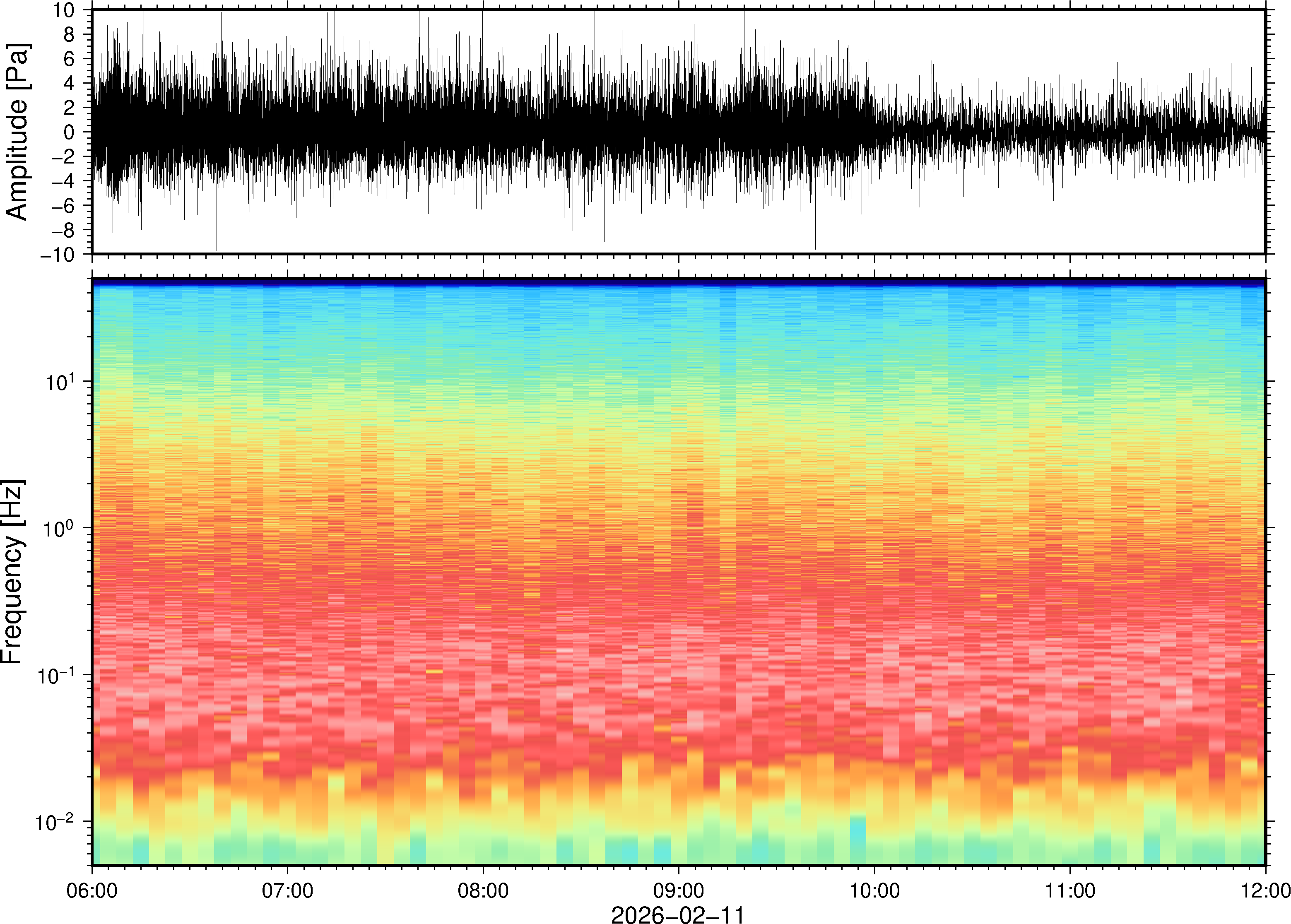1291x924 pixels.
Task: Click the 08:00 time axis label
Action: pos(483,890)
